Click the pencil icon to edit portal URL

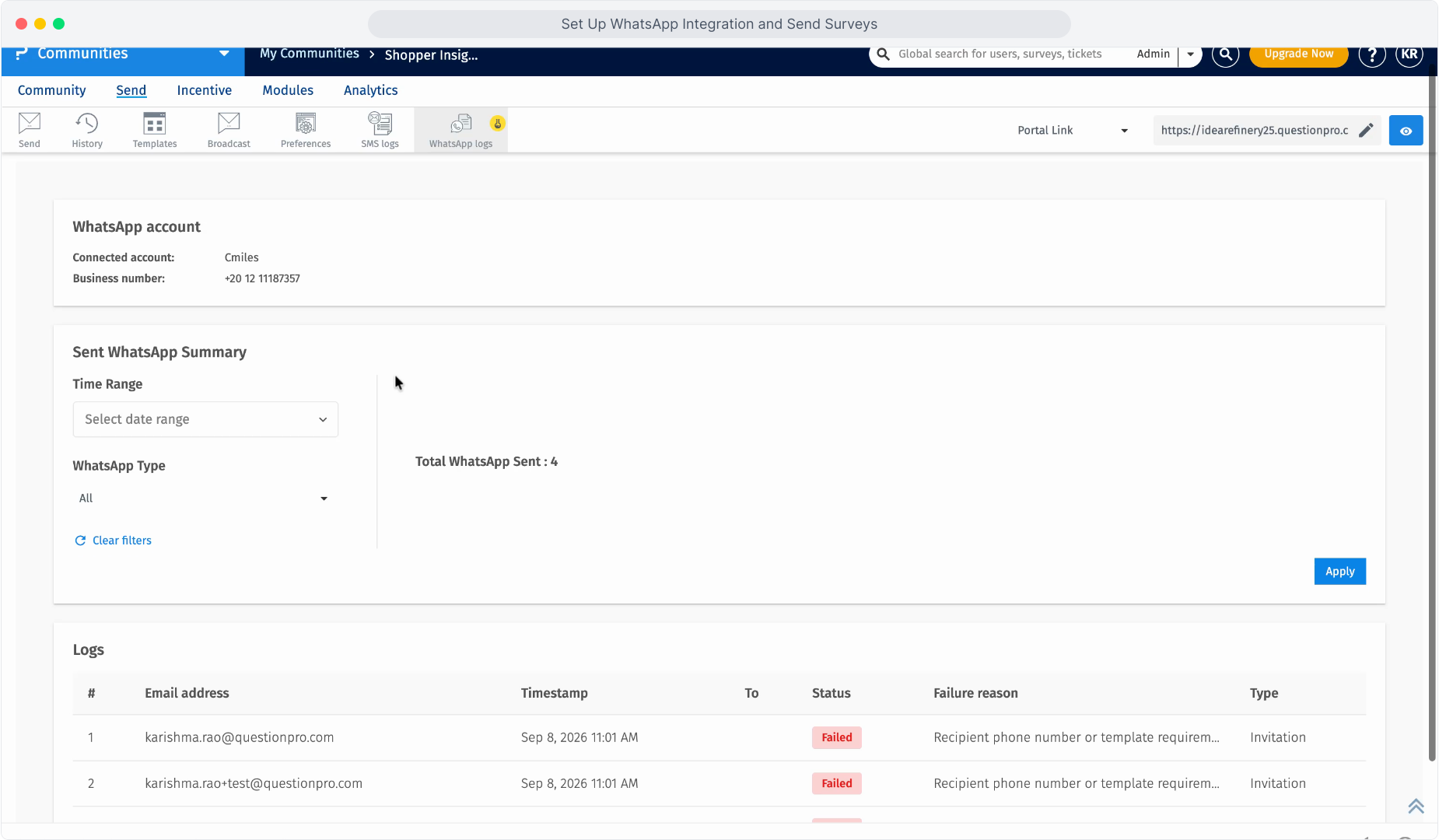[x=1366, y=130]
